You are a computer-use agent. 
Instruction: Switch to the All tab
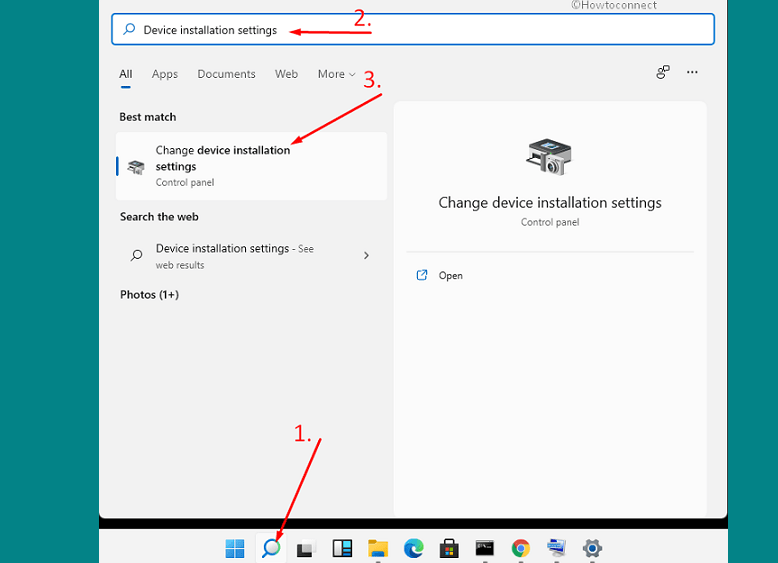[126, 74]
